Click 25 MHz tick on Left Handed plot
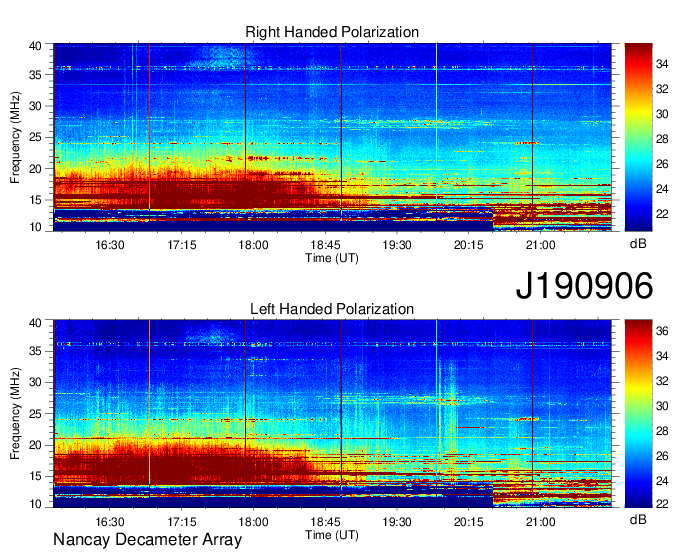Image resolution: width=680 pixels, height=552 pixels. coord(35,414)
